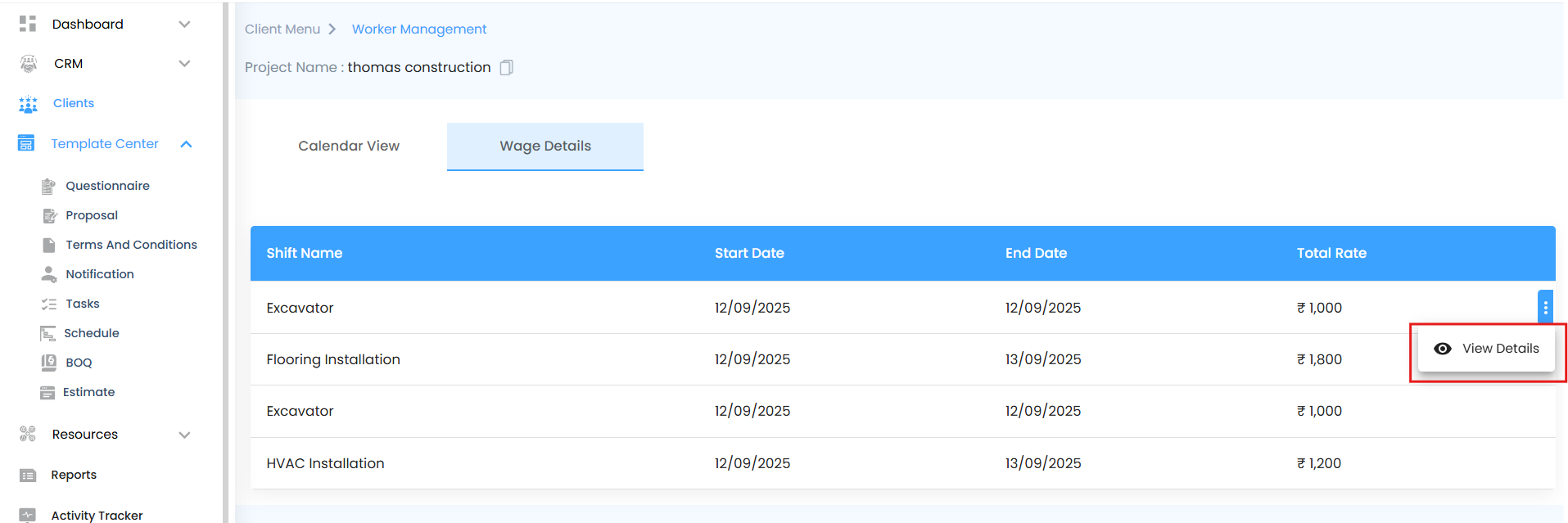
Task: Select the Wage Details tab
Action: click(545, 146)
